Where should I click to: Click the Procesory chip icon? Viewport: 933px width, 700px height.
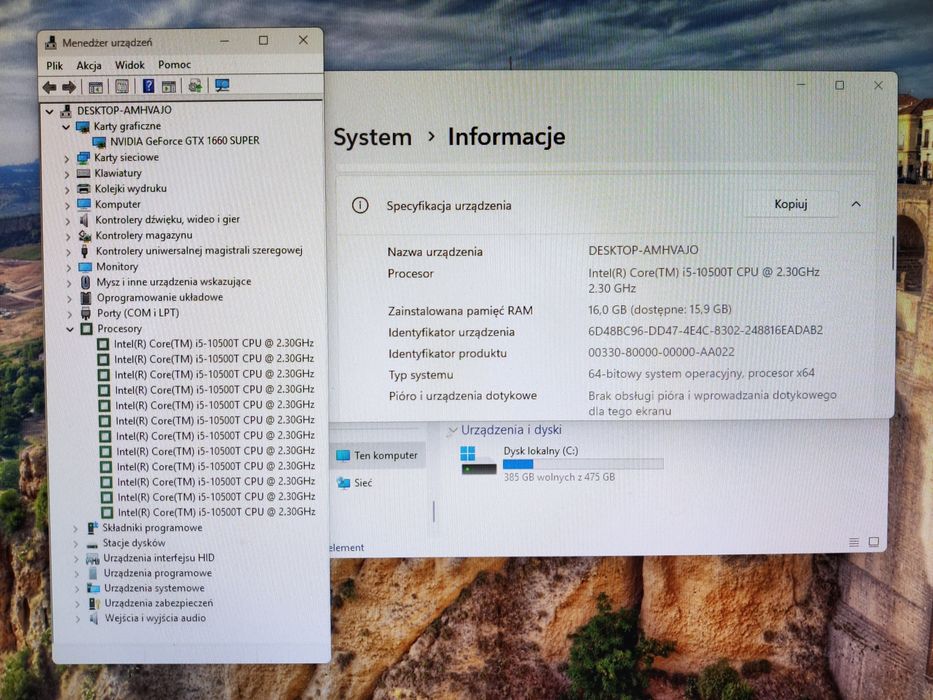pos(86,329)
